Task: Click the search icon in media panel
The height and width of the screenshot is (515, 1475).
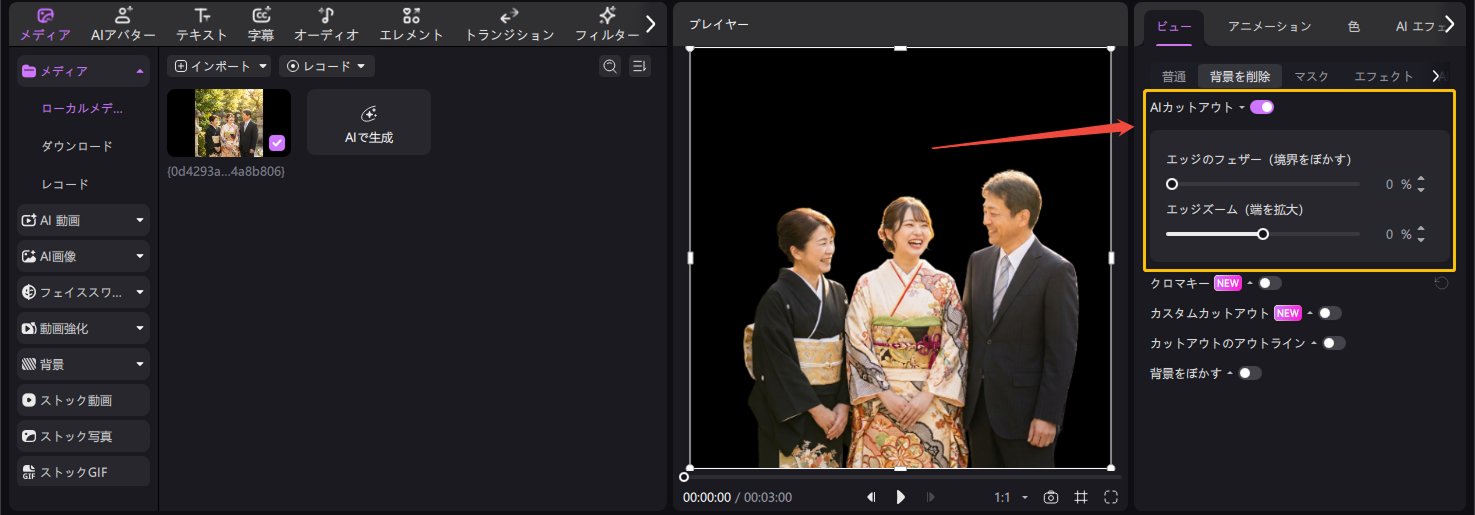Action: (x=609, y=66)
